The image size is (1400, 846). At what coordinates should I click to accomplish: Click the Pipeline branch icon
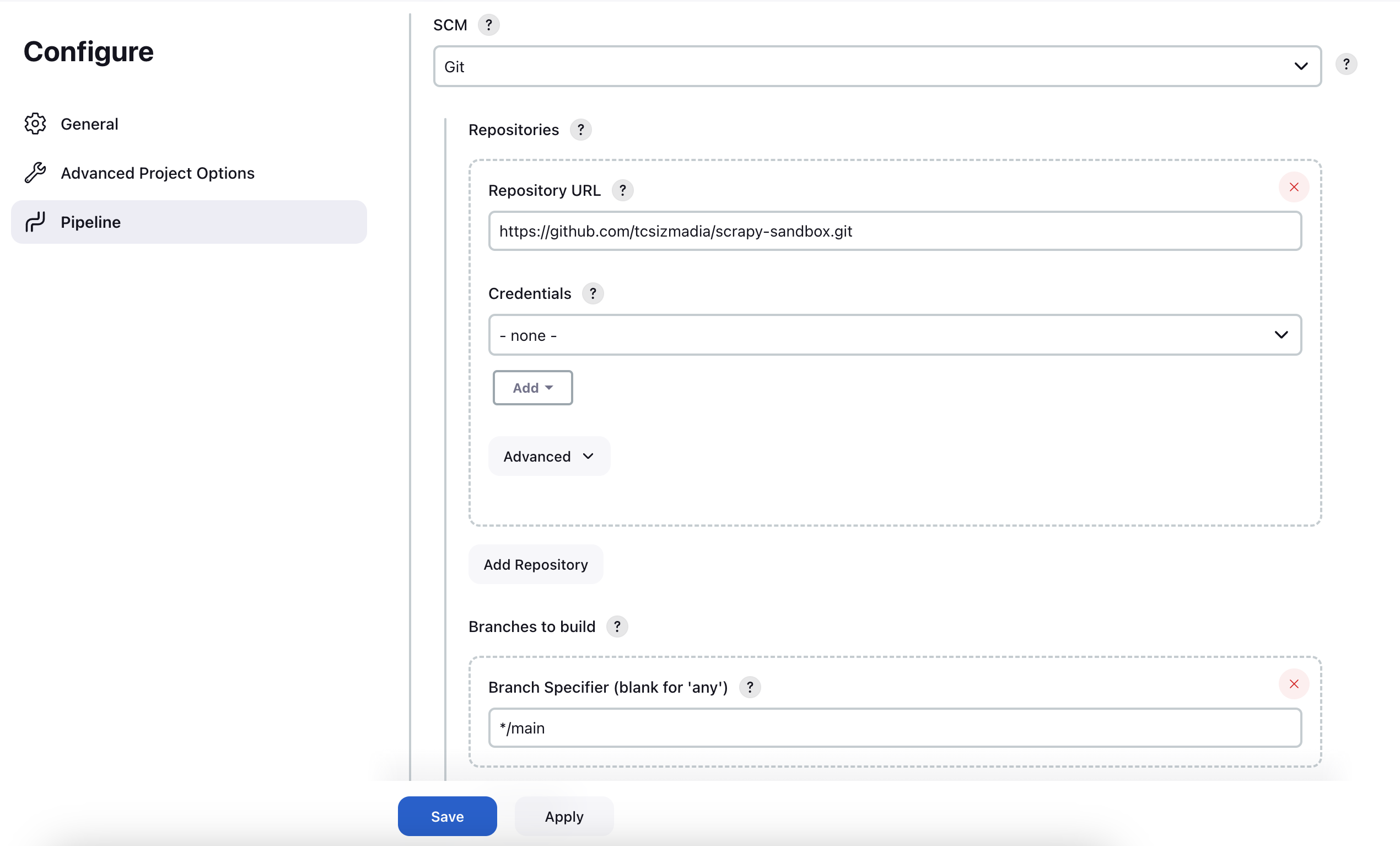36,222
